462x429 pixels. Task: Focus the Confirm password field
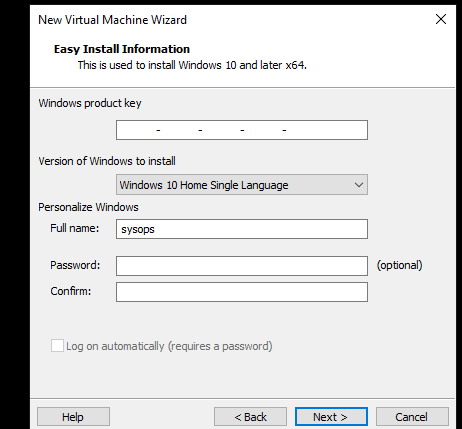[x=242, y=292]
